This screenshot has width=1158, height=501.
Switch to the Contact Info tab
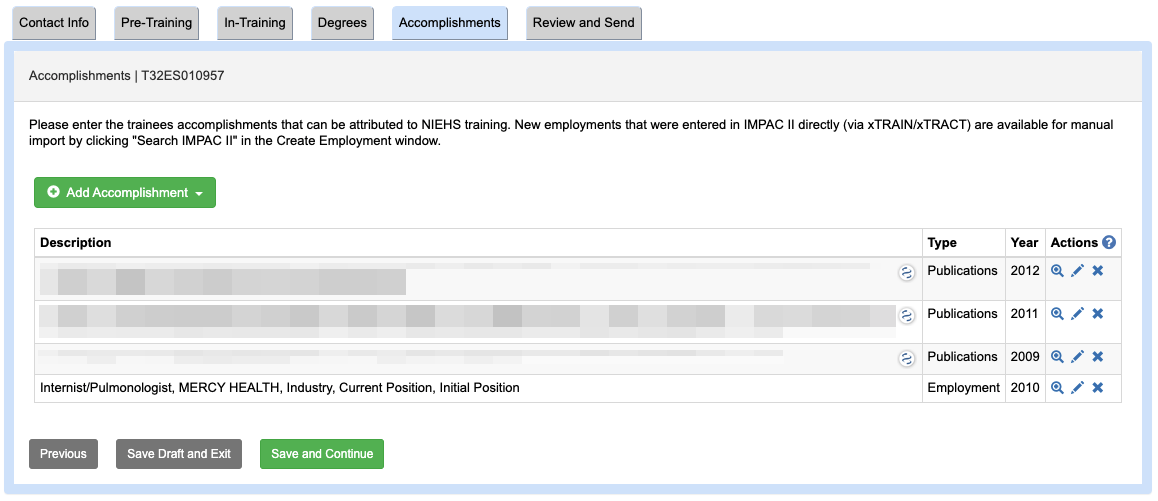(54, 23)
